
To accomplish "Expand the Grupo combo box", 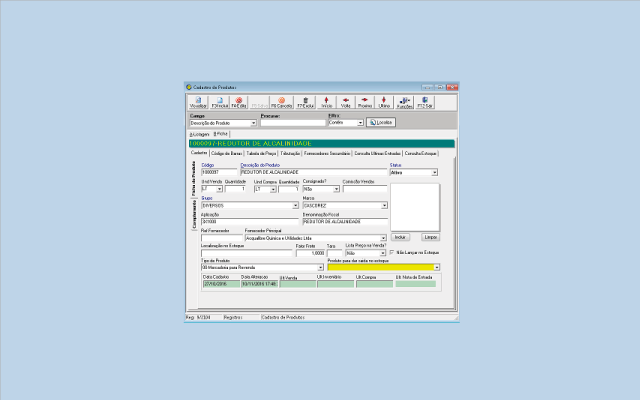I will click(295, 205).
